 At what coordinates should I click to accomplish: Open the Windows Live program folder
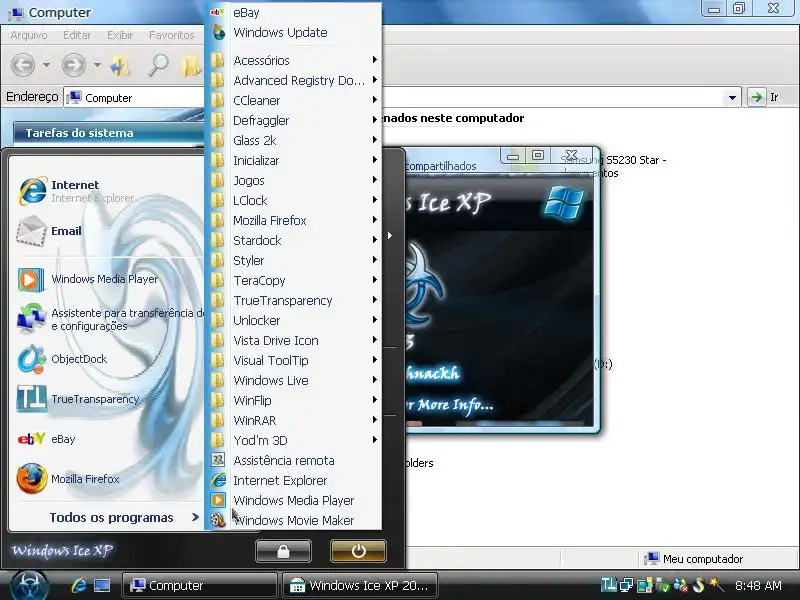293,381
